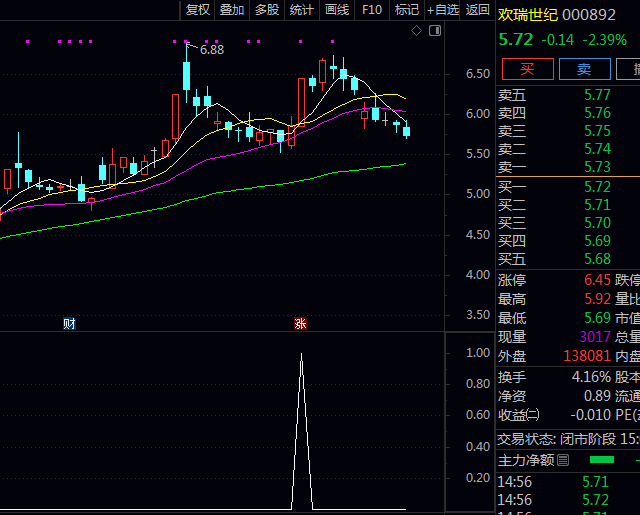Select 卖三 price 5.75
The image size is (640, 515).
tap(597, 131)
